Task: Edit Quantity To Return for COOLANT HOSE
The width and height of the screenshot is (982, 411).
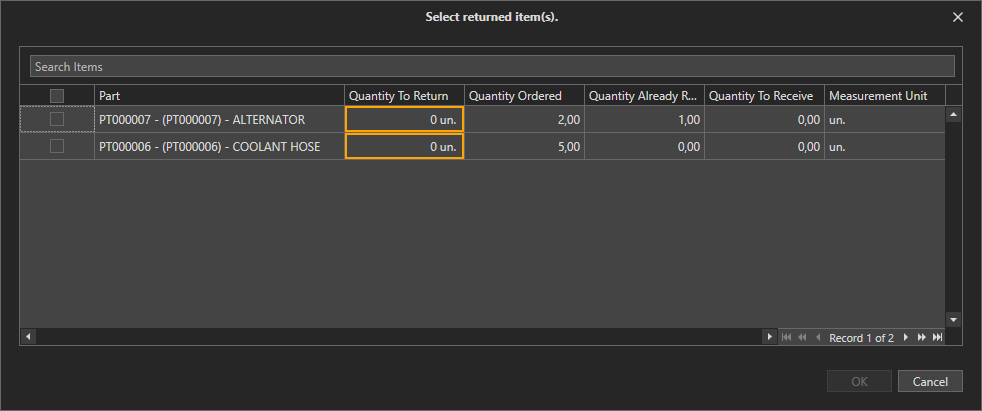Action: pos(404,147)
